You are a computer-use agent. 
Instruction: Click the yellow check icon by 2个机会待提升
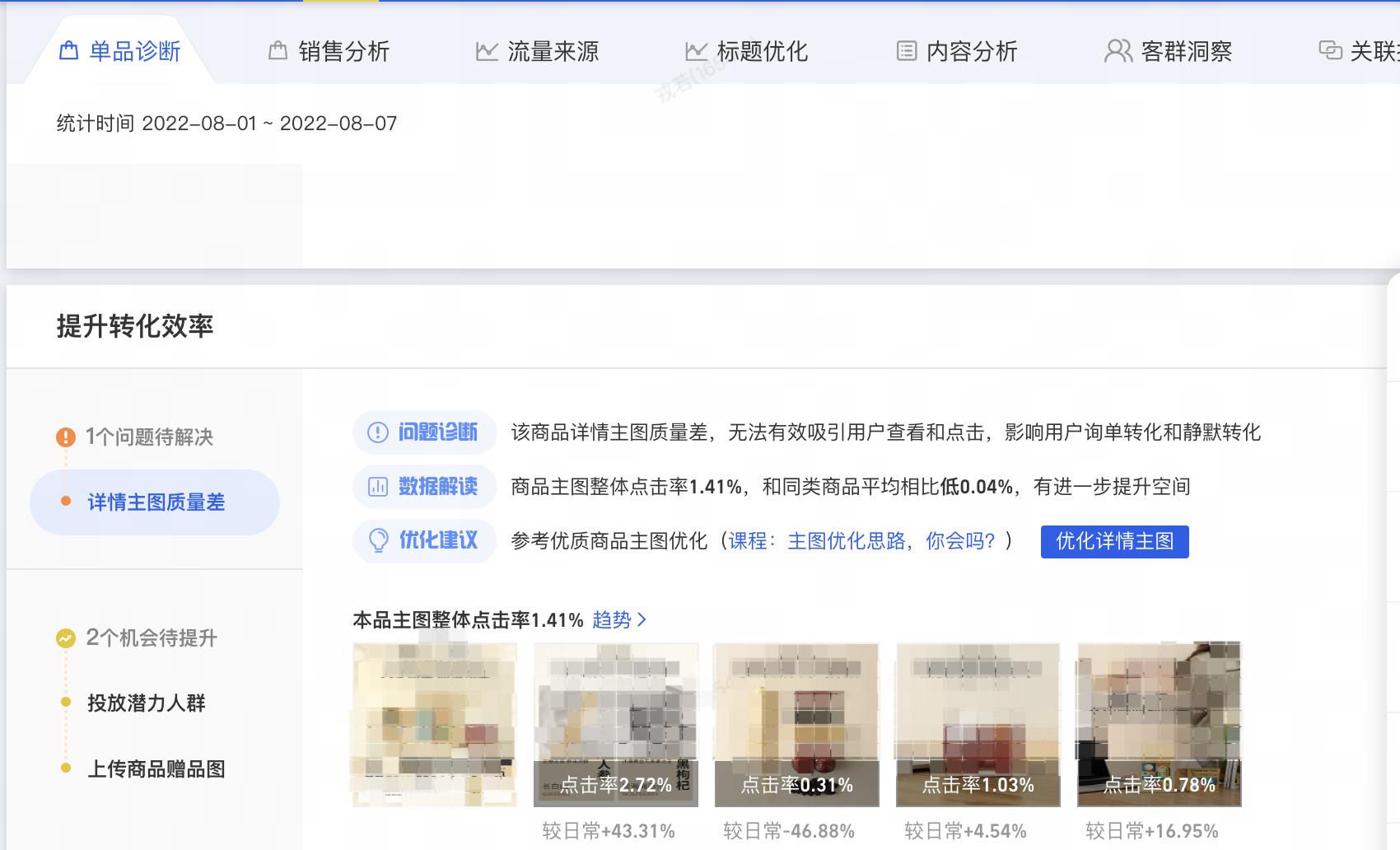[66, 637]
